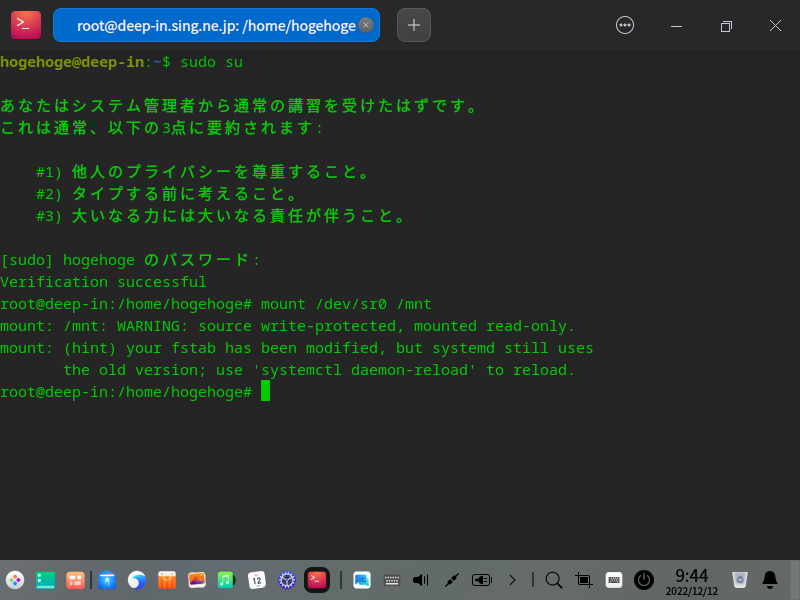
Task: Click the 'Verification successful' line
Action: pos(103,282)
